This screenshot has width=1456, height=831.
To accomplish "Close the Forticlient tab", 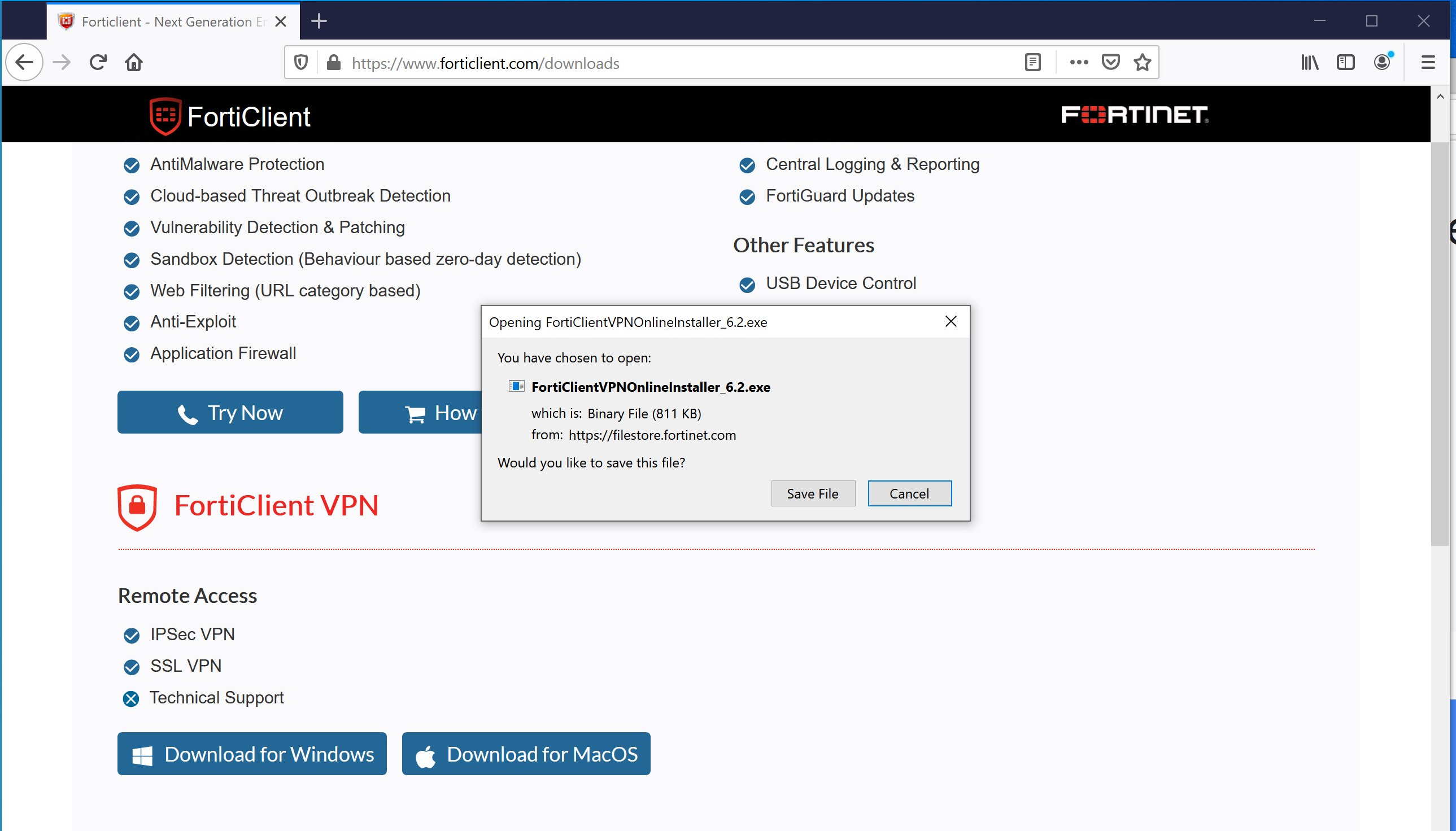I will pyautogui.click(x=280, y=21).
